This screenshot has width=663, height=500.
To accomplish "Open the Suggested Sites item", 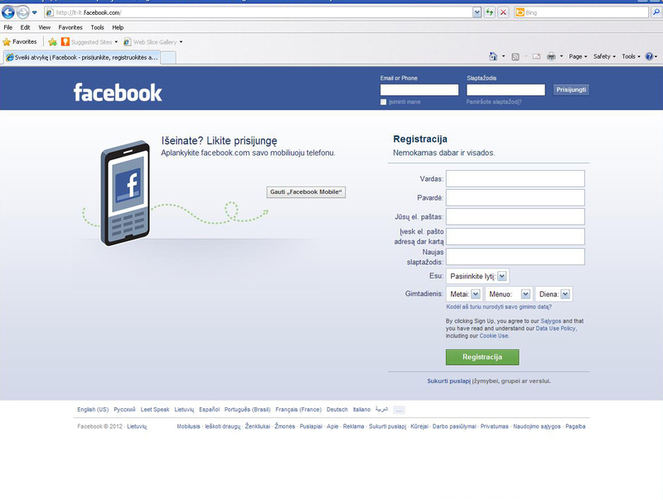I will [89, 42].
